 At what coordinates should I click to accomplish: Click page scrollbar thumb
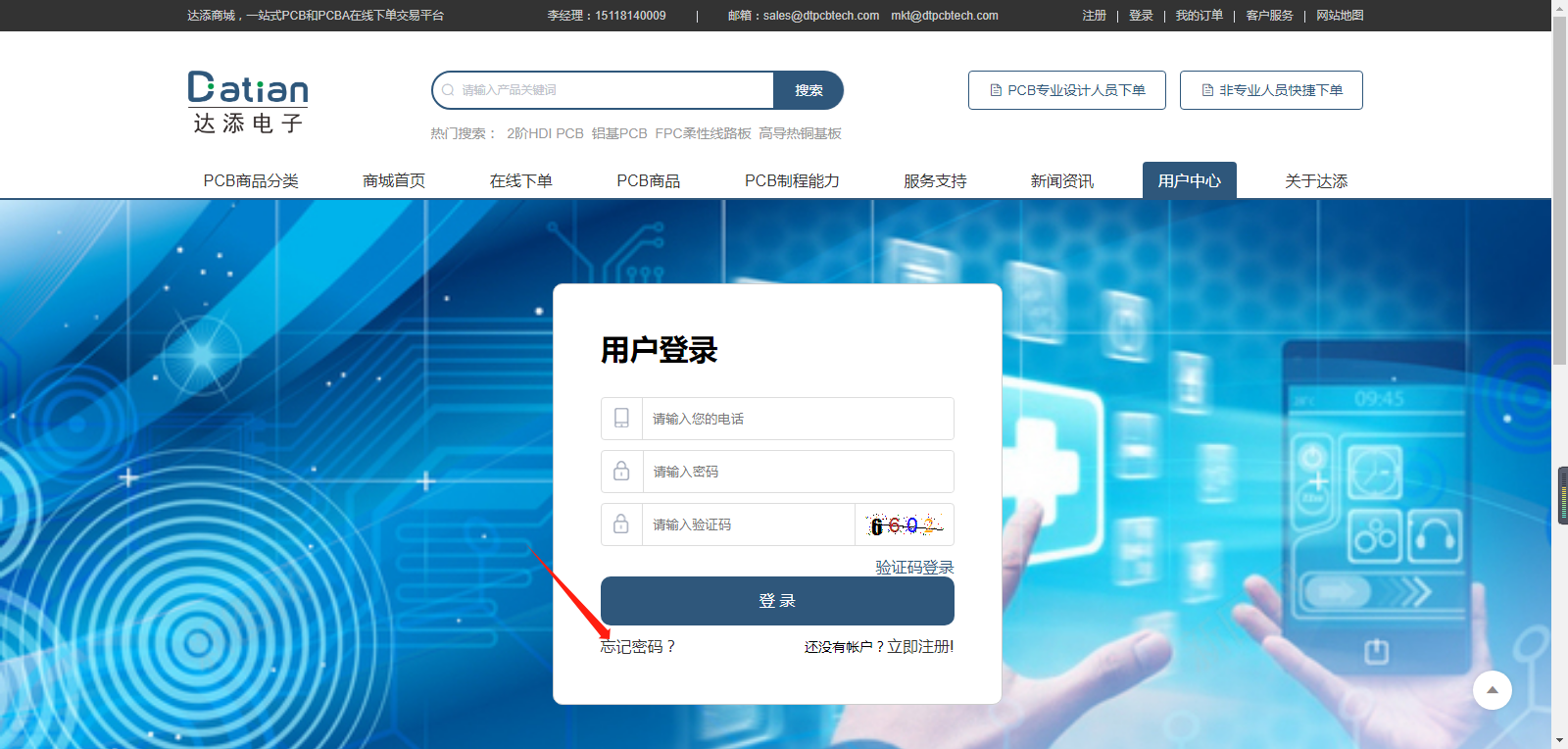(1559, 189)
